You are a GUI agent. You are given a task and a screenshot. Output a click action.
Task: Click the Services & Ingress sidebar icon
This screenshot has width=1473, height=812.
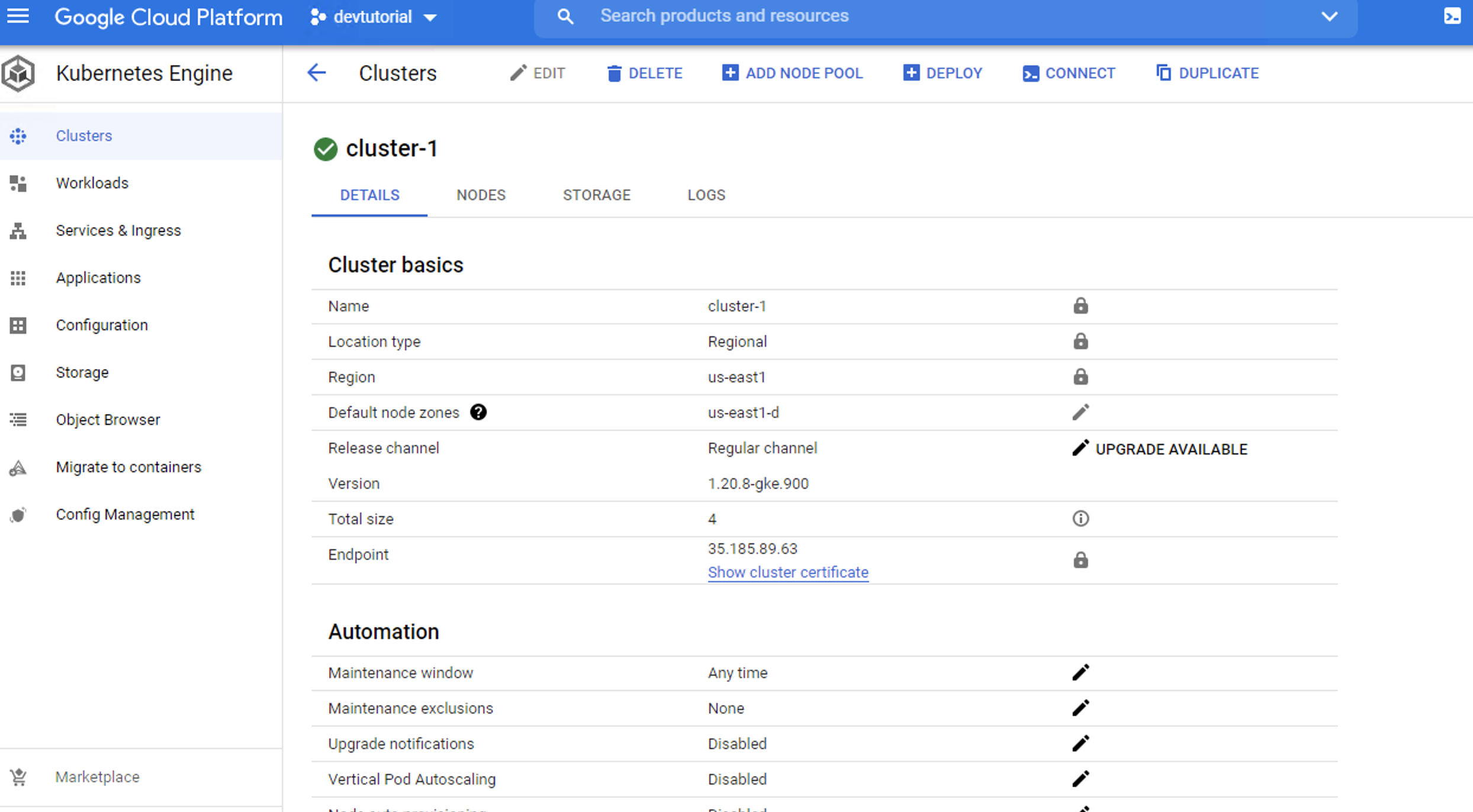point(18,231)
